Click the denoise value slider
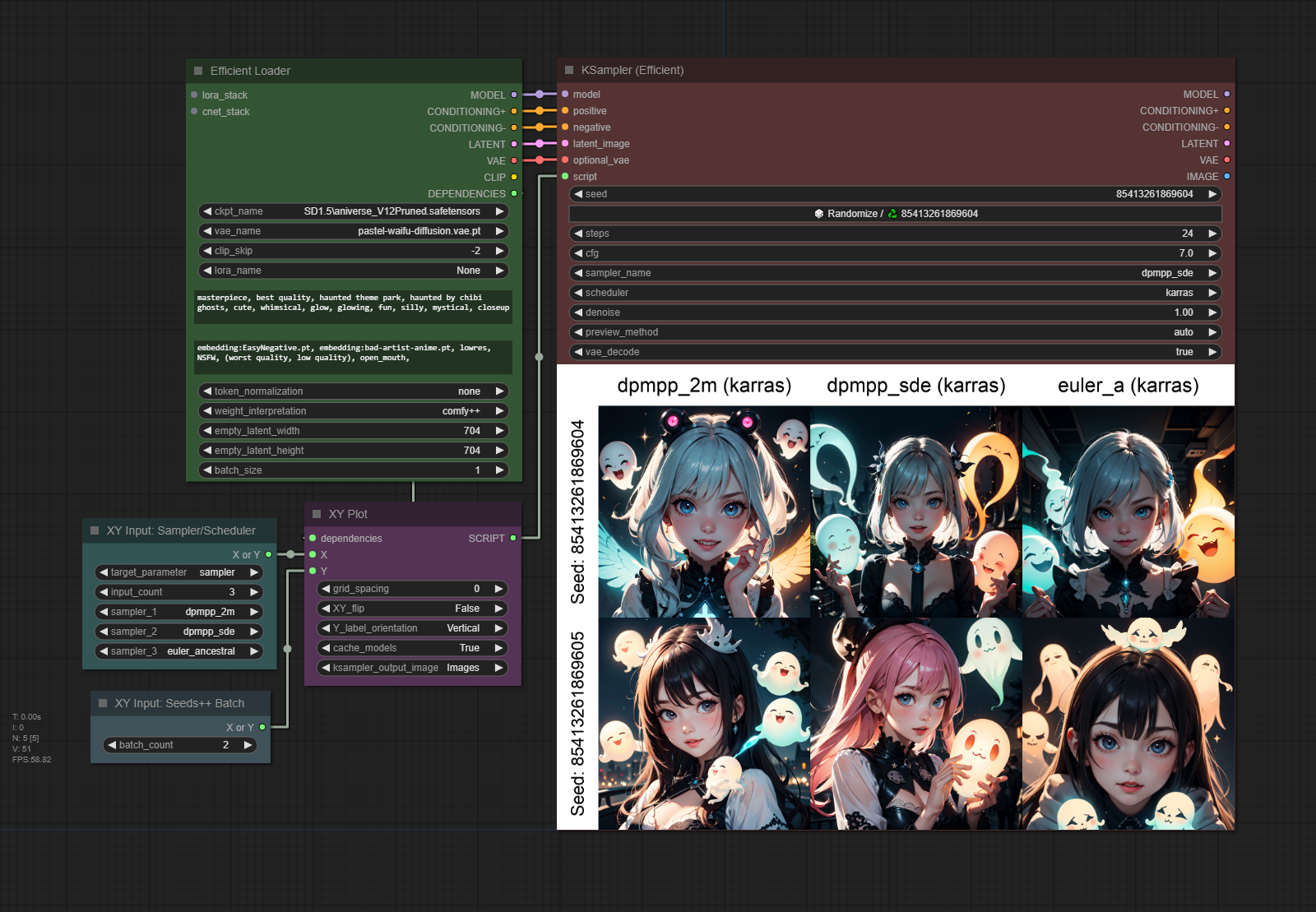 click(895, 312)
